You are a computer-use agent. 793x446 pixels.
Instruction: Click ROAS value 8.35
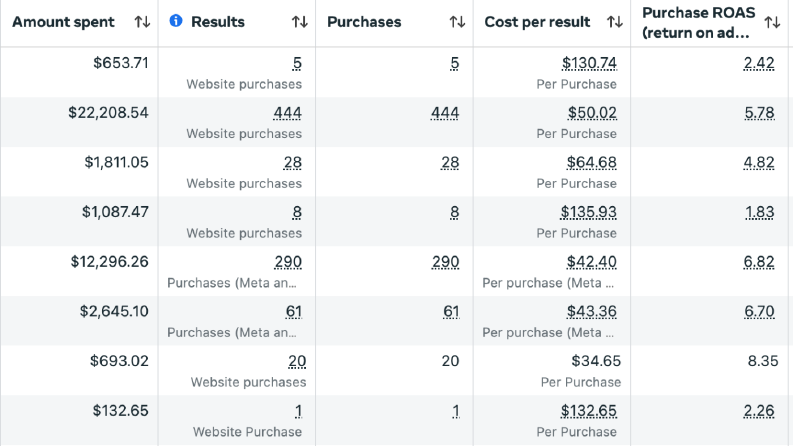[x=763, y=361]
